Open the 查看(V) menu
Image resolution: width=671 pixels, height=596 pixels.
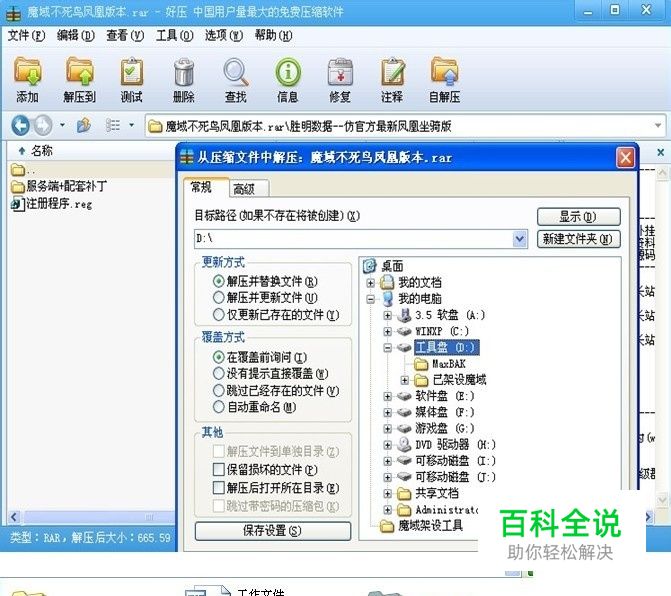(125, 35)
